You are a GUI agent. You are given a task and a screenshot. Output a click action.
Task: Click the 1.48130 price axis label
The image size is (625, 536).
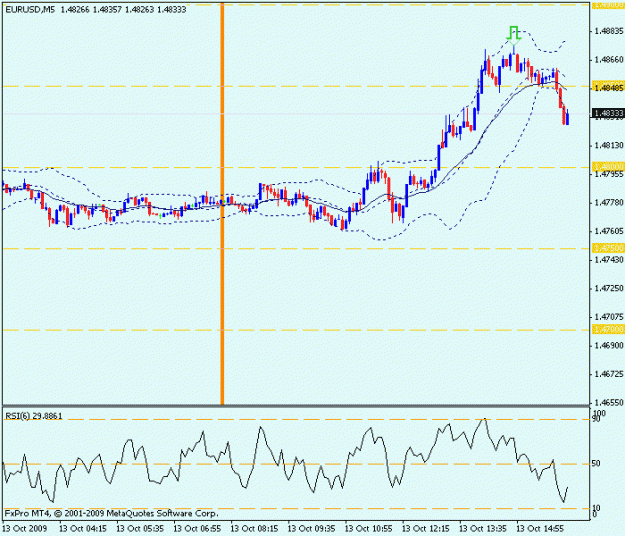pos(608,145)
